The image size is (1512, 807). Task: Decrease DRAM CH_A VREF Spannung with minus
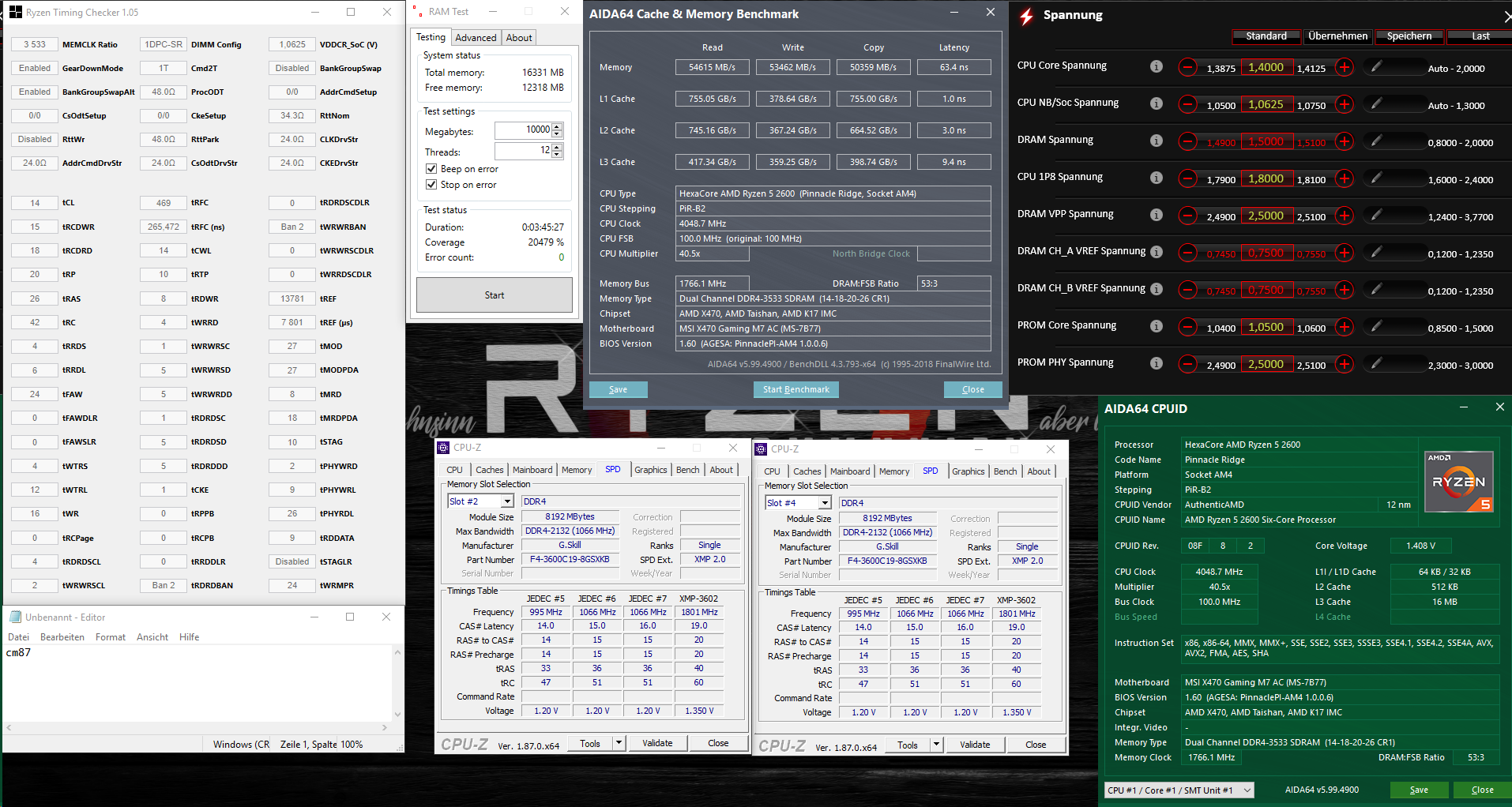[1187, 253]
